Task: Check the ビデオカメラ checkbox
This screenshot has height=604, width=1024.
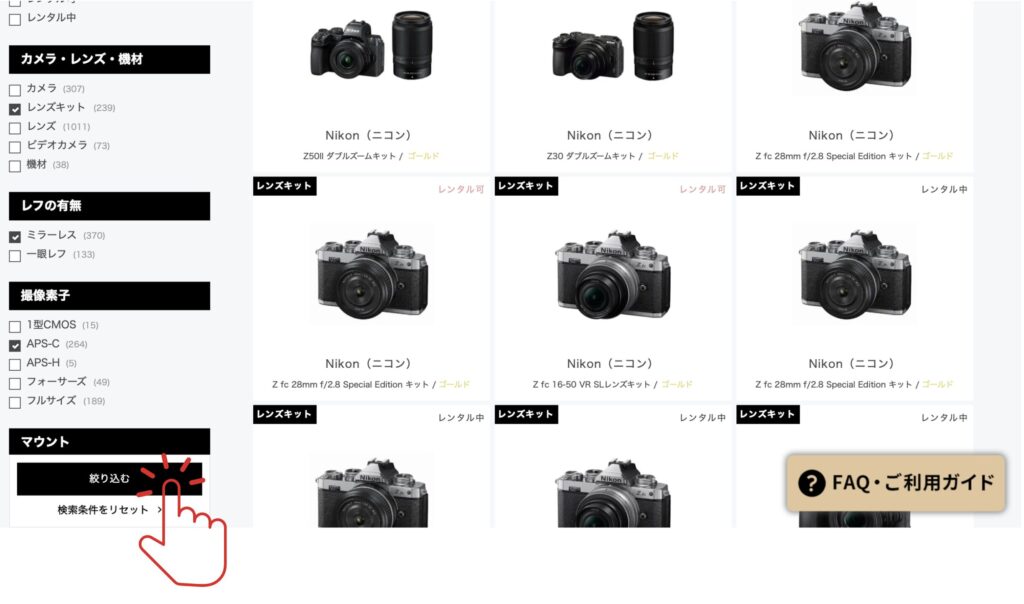Action: pos(15,146)
